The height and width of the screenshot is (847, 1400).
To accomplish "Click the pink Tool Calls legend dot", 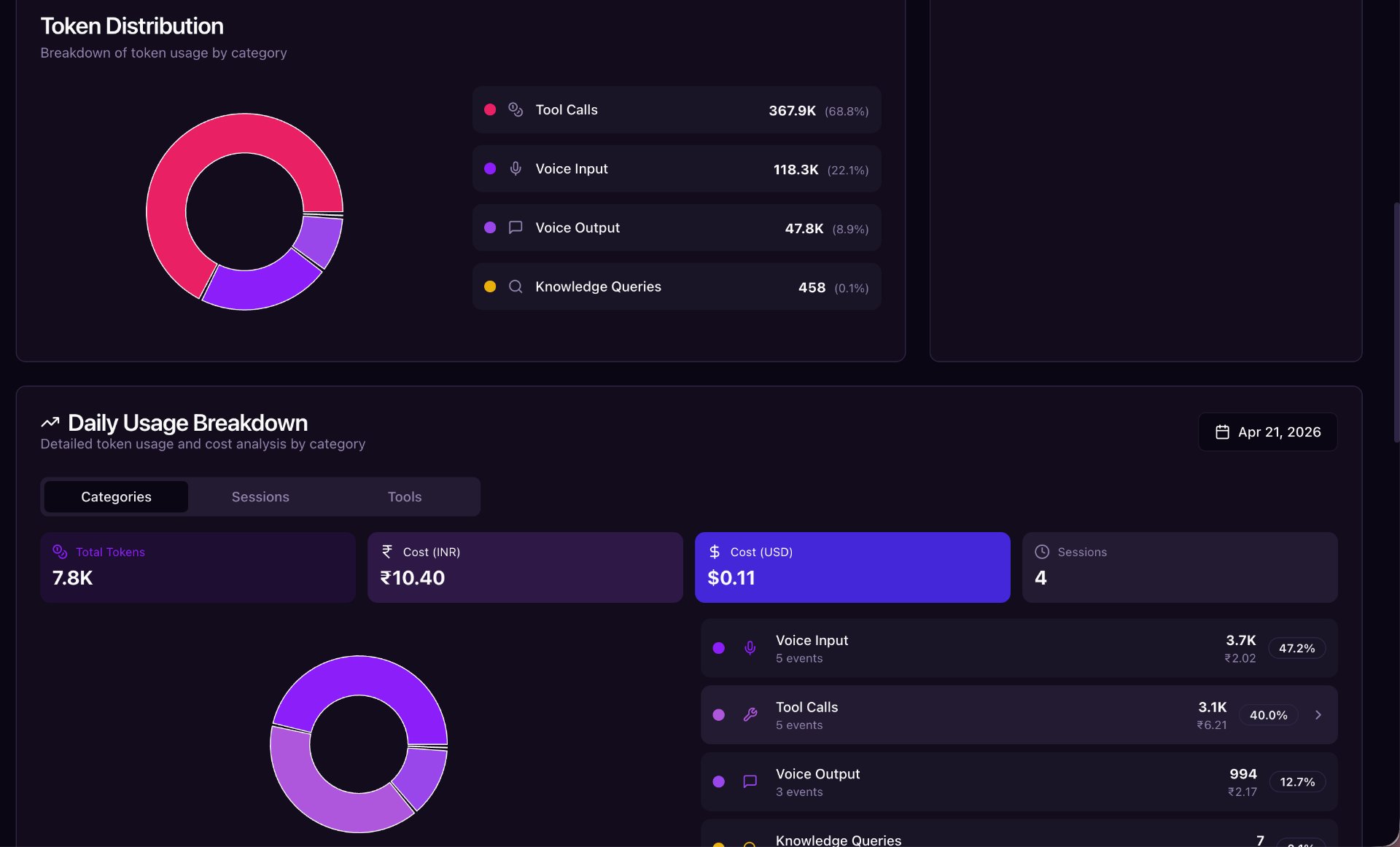I will click(490, 109).
